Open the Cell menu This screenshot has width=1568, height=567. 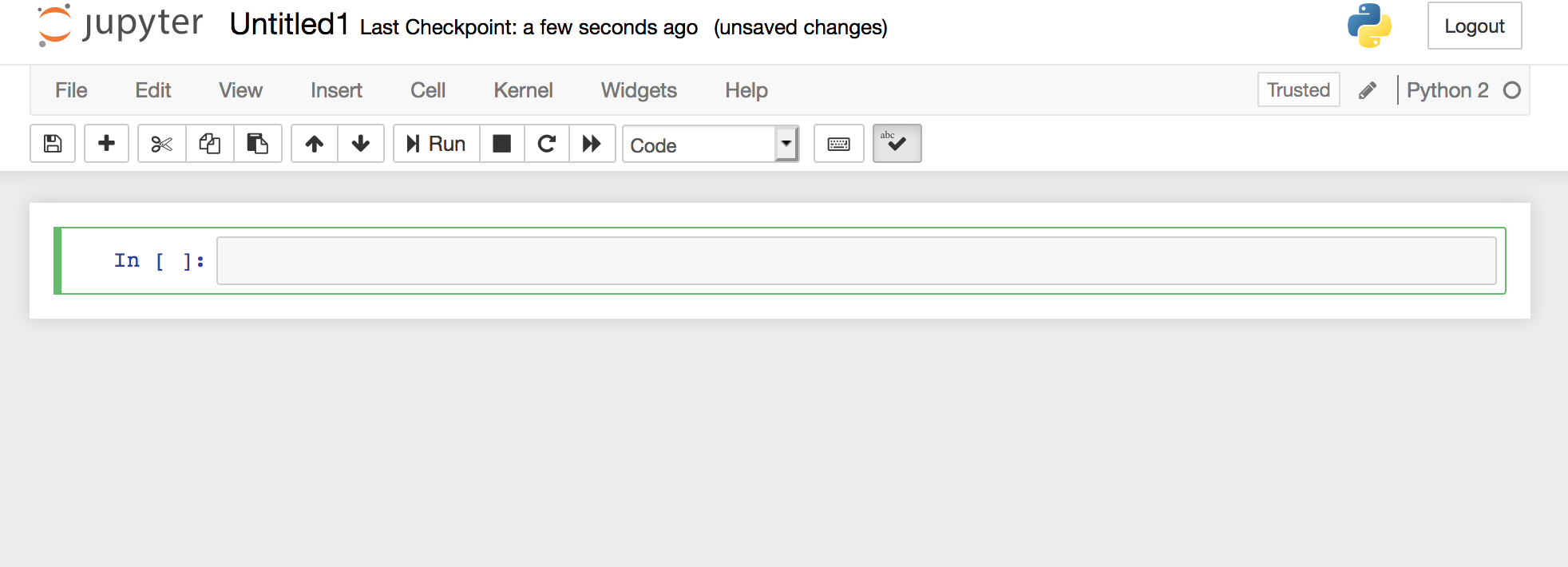tap(428, 90)
